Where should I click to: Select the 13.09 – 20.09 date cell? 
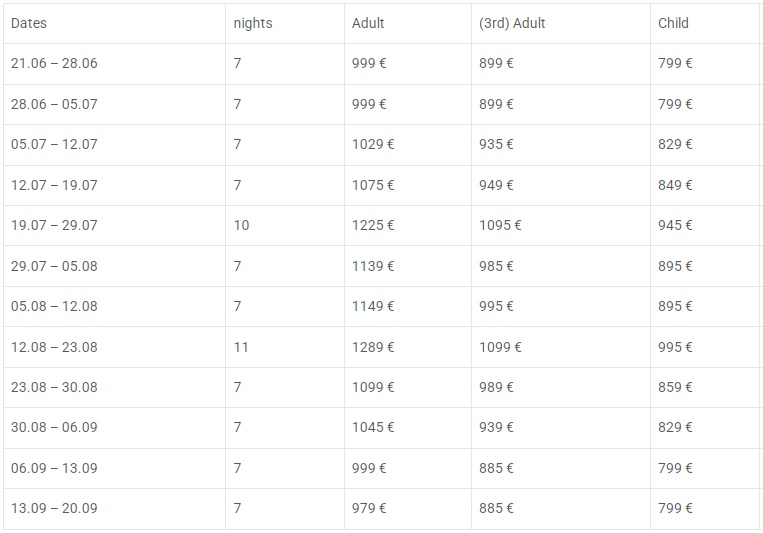[x=54, y=508]
